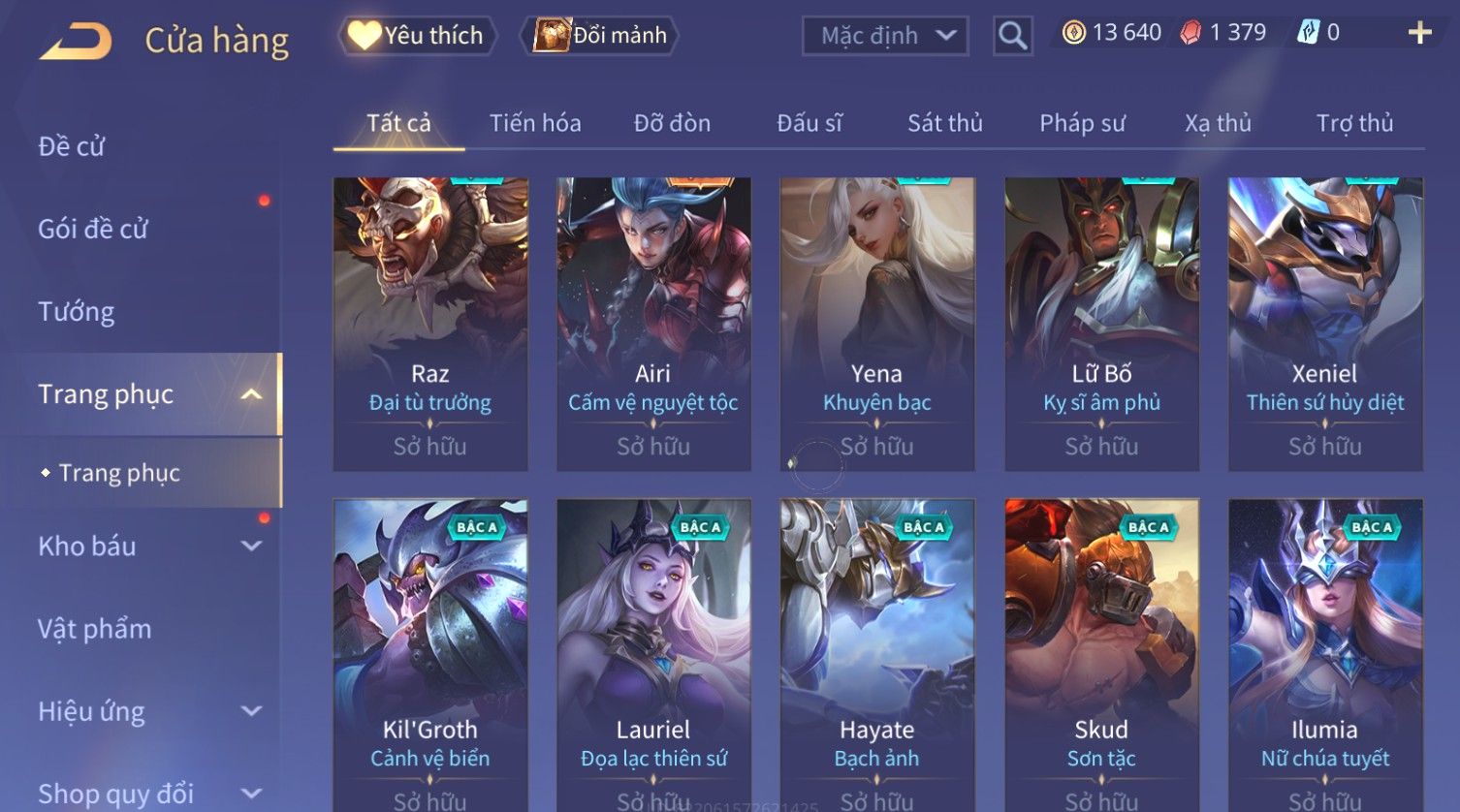Select the Xạ thủ tab
Screen dimensions: 1460x812
pyautogui.click(x=1218, y=123)
